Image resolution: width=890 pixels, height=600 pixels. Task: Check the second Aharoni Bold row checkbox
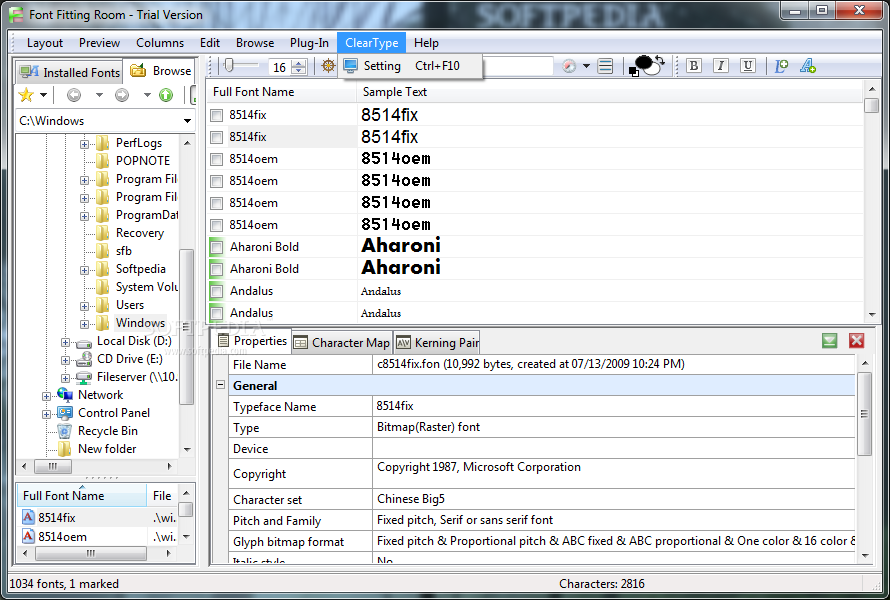[216, 269]
